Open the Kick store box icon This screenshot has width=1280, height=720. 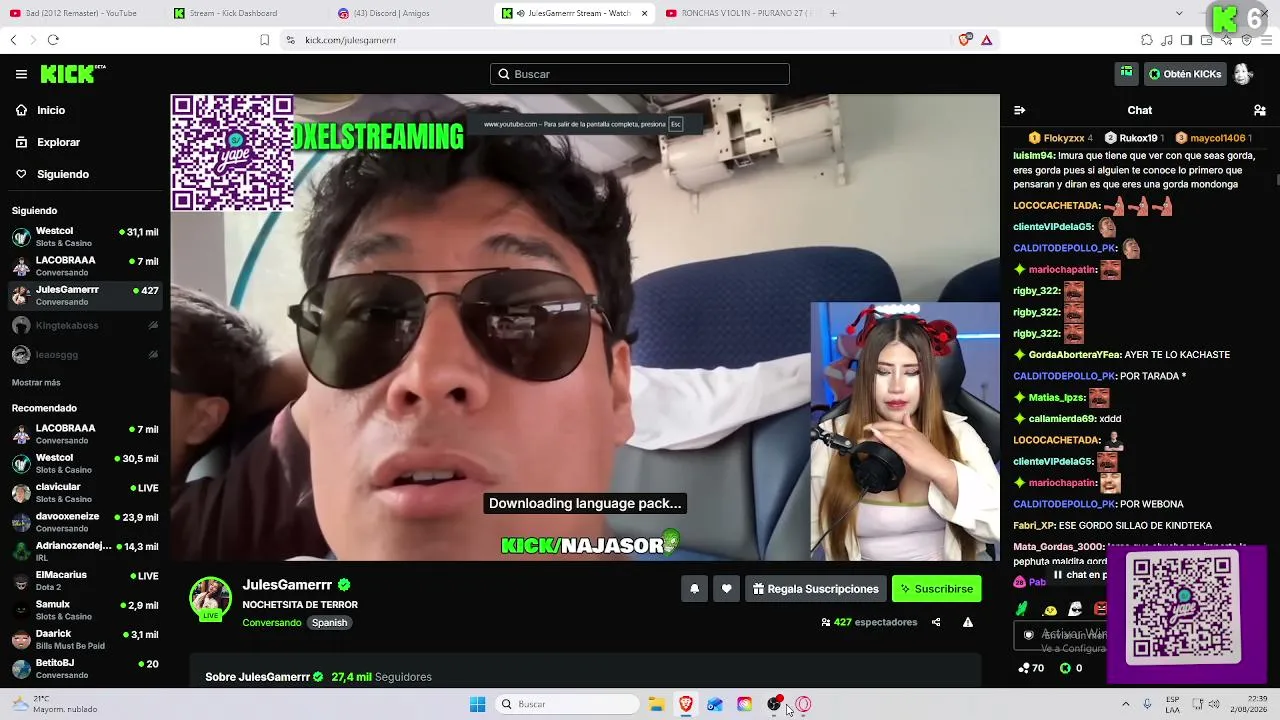coord(1127,74)
